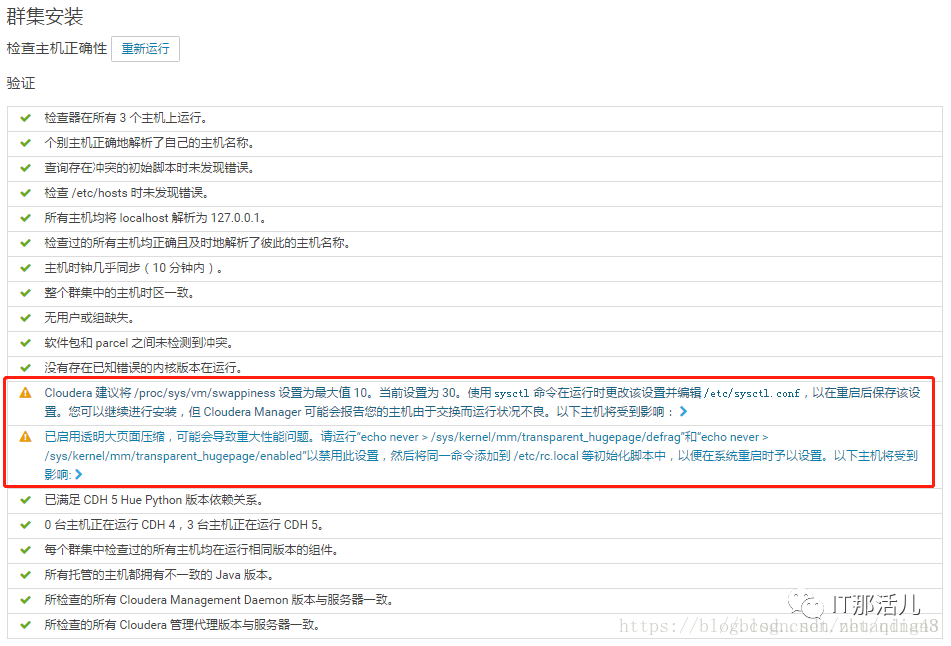Click the 检查主机正确性 label
This screenshot has height=646, width=951.
point(56,49)
